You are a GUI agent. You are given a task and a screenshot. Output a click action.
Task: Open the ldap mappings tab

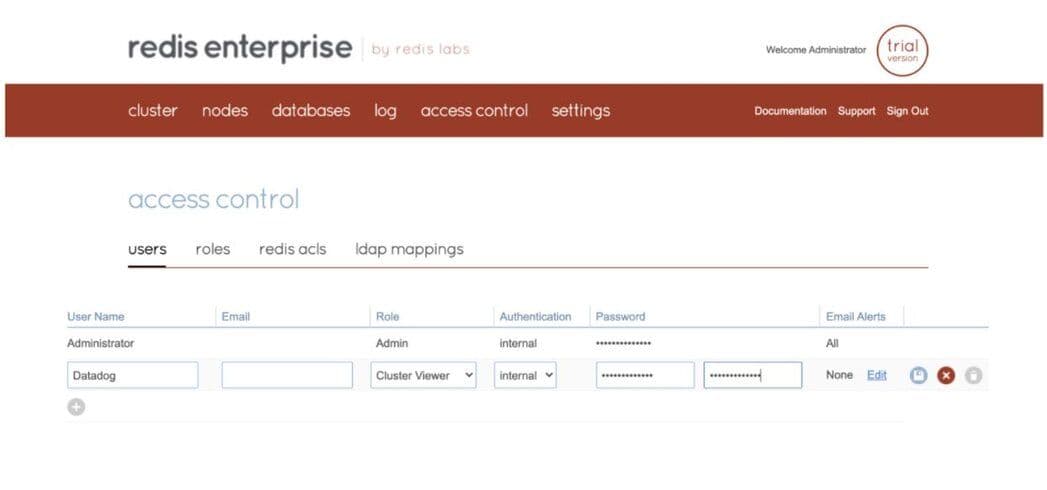(x=409, y=249)
